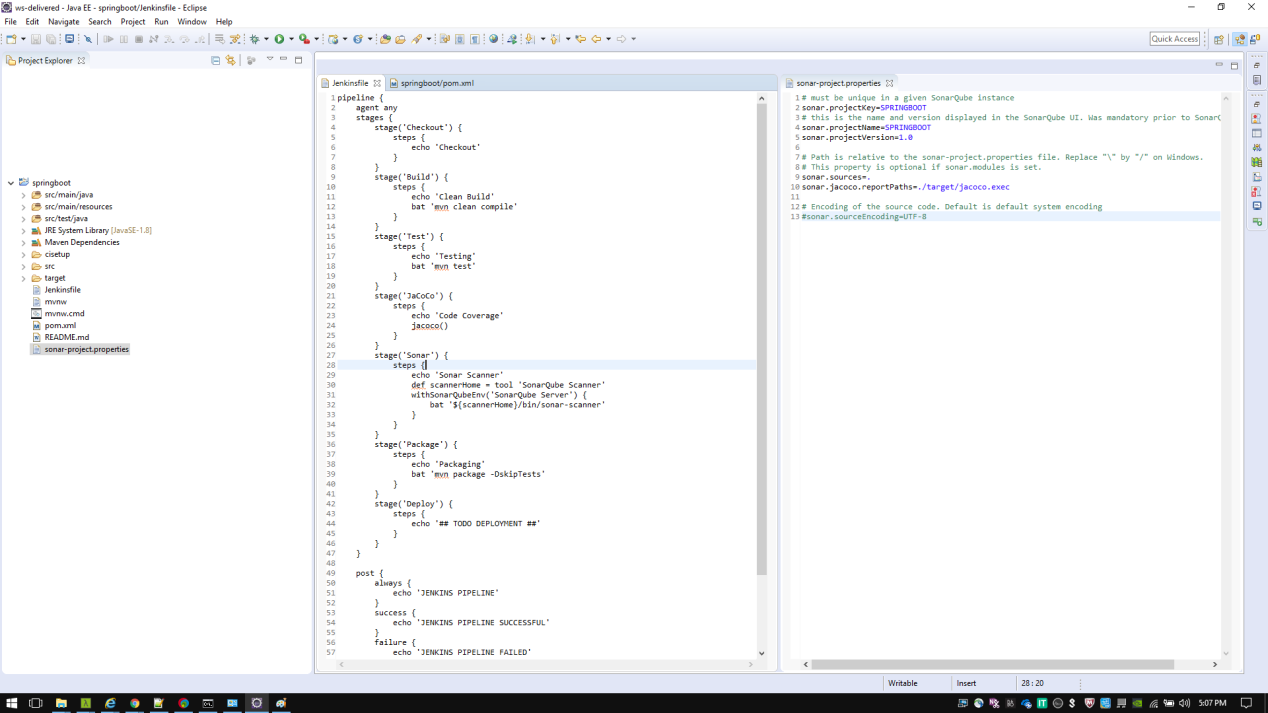Expand the Maven Dependencies node
Viewport: 1268px width, 713px height.
click(24, 242)
